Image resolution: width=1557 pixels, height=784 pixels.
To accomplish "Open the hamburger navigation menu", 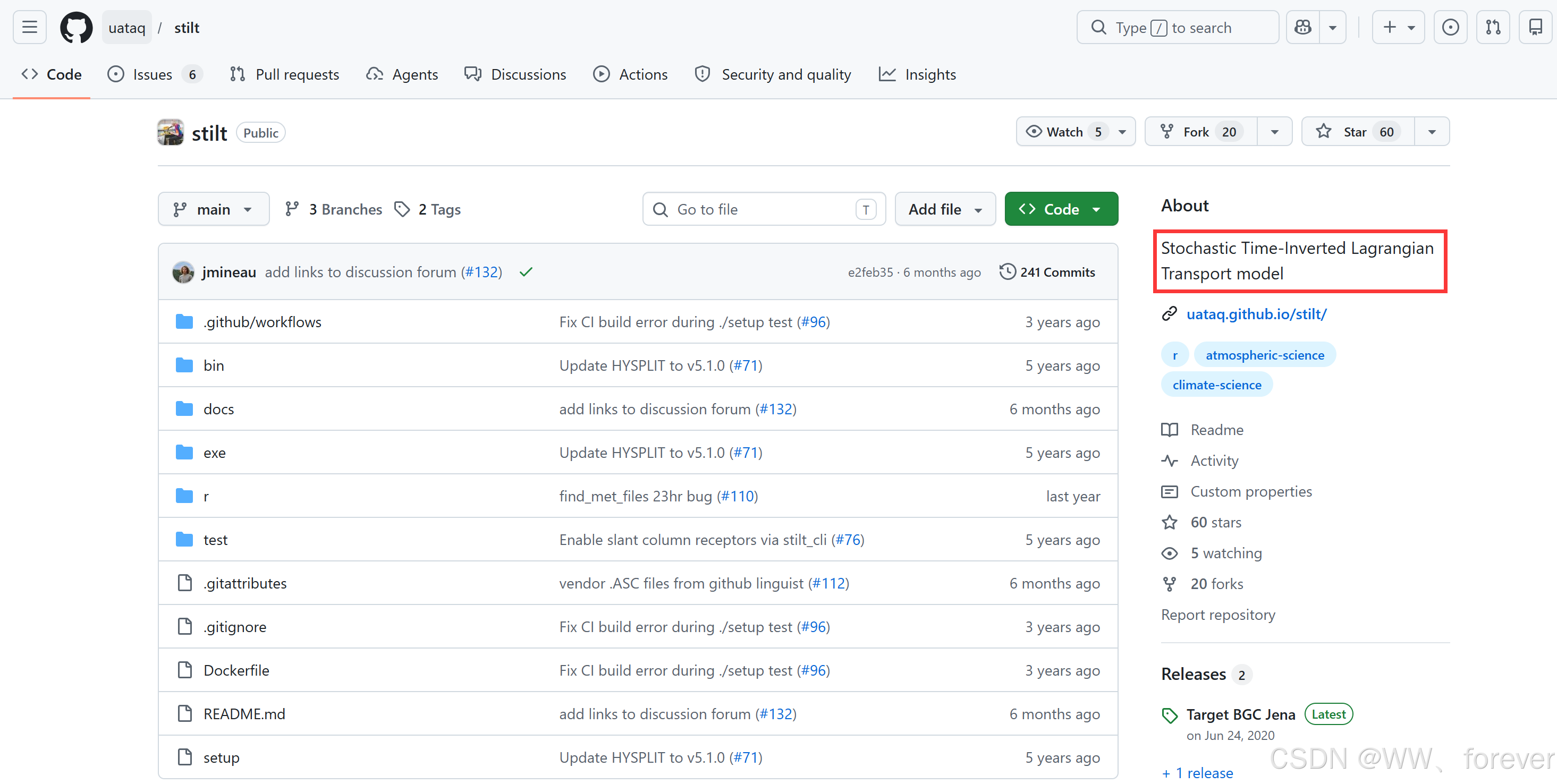I will pos(29,27).
